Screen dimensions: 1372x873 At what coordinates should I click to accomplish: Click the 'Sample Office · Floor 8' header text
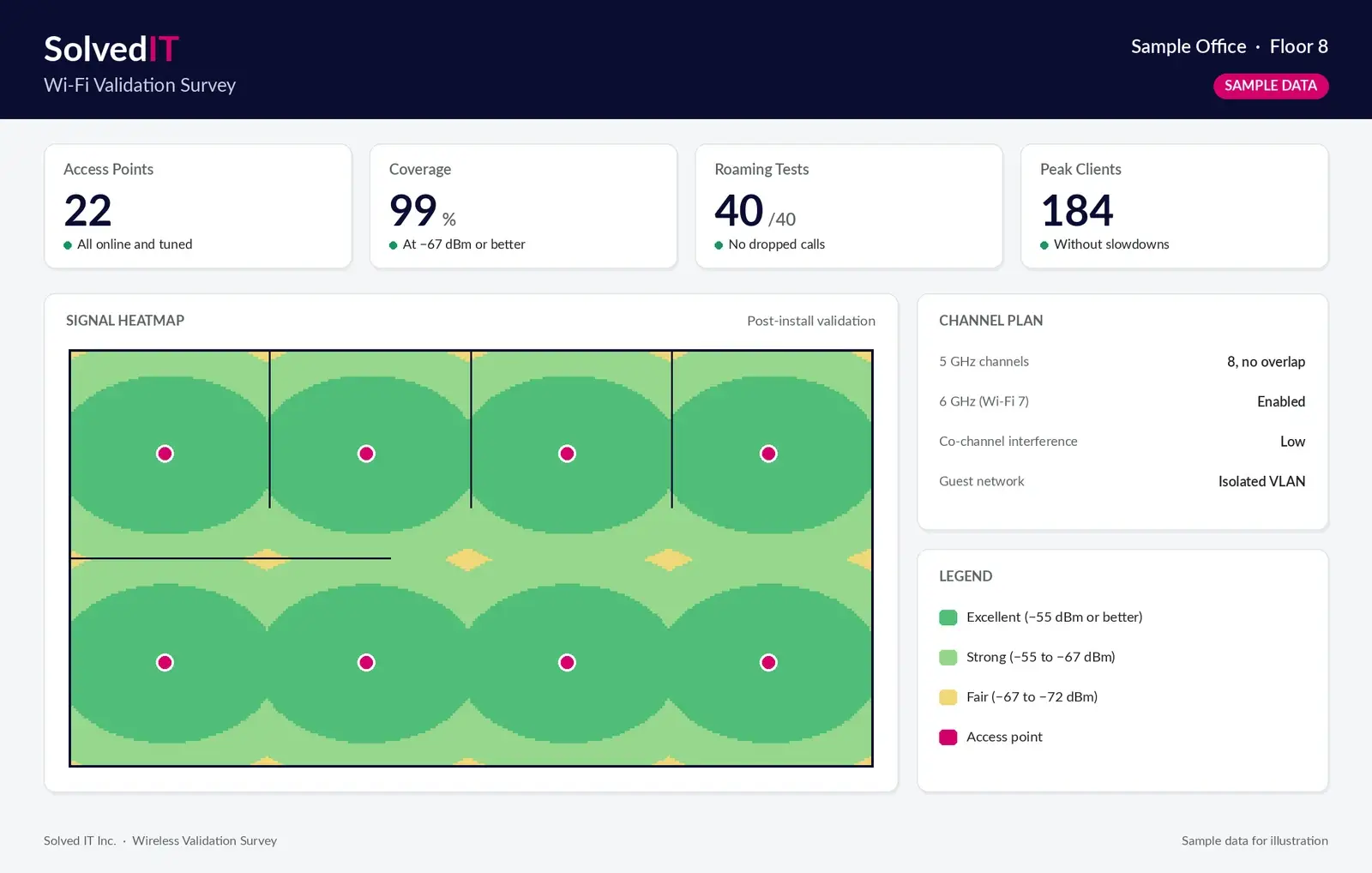[x=1229, y=46]
